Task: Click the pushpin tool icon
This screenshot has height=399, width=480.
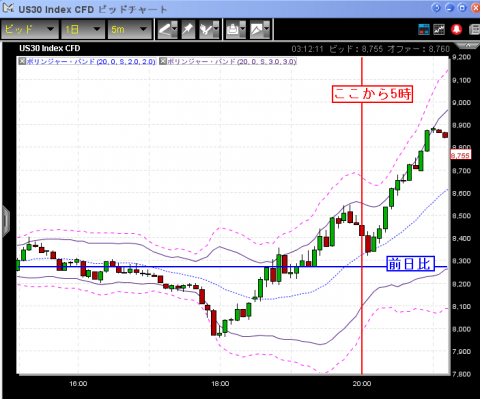Action: click(188, 30)
